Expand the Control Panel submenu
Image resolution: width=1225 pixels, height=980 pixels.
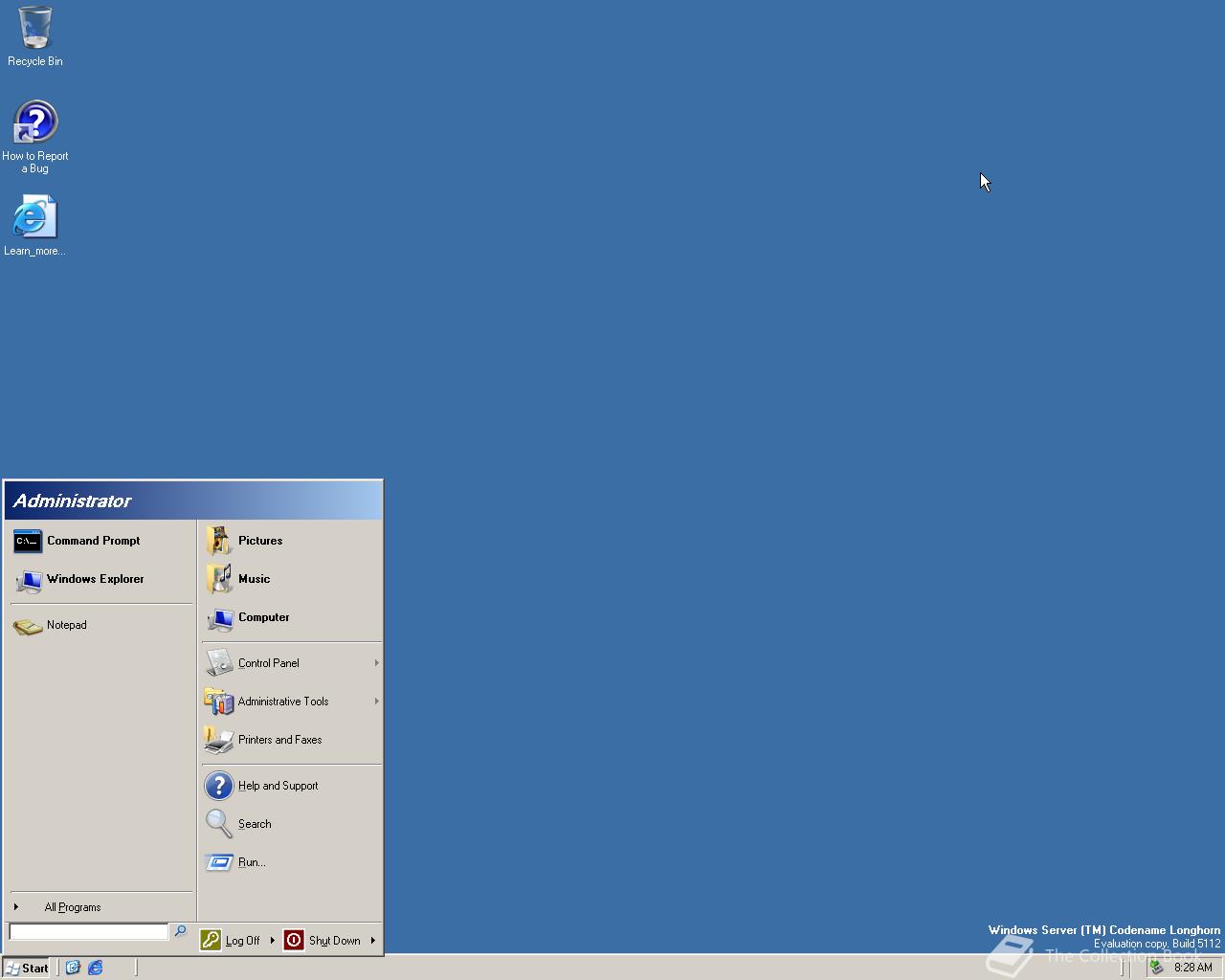[x=291, y=663]
